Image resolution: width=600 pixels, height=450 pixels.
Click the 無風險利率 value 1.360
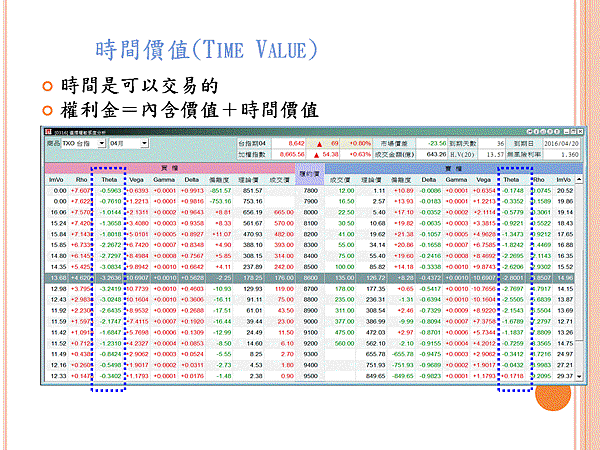tap(570, 155)
